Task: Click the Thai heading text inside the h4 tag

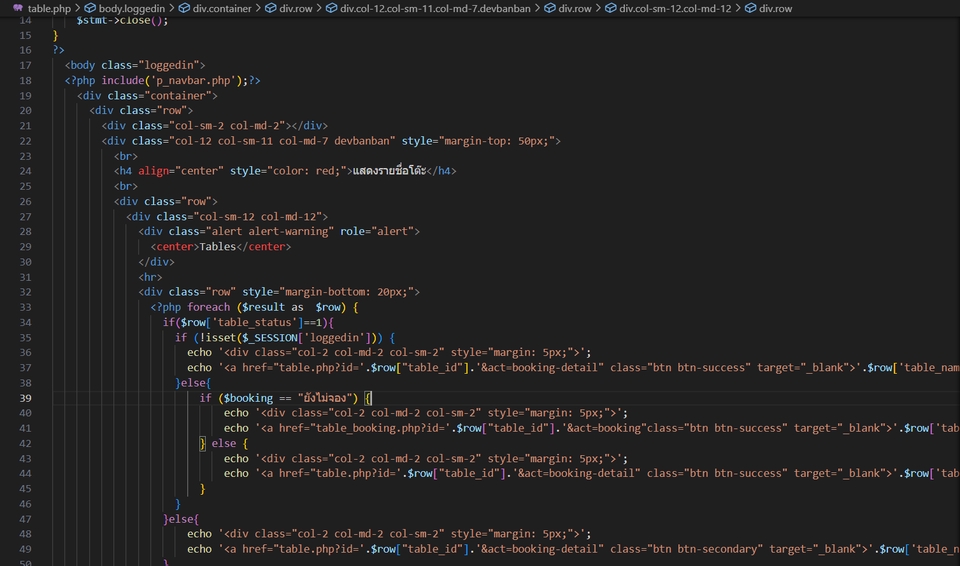Action: point(389,171)
